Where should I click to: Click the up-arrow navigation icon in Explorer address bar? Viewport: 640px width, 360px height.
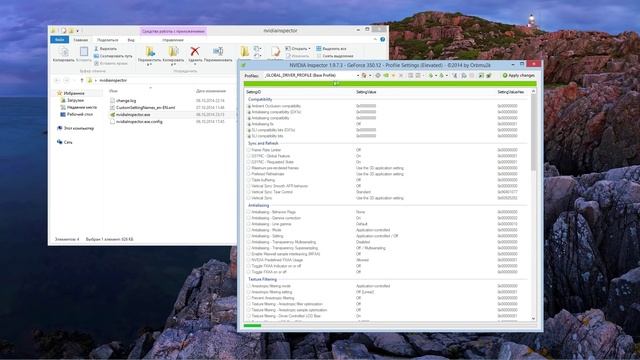point(82,80)
